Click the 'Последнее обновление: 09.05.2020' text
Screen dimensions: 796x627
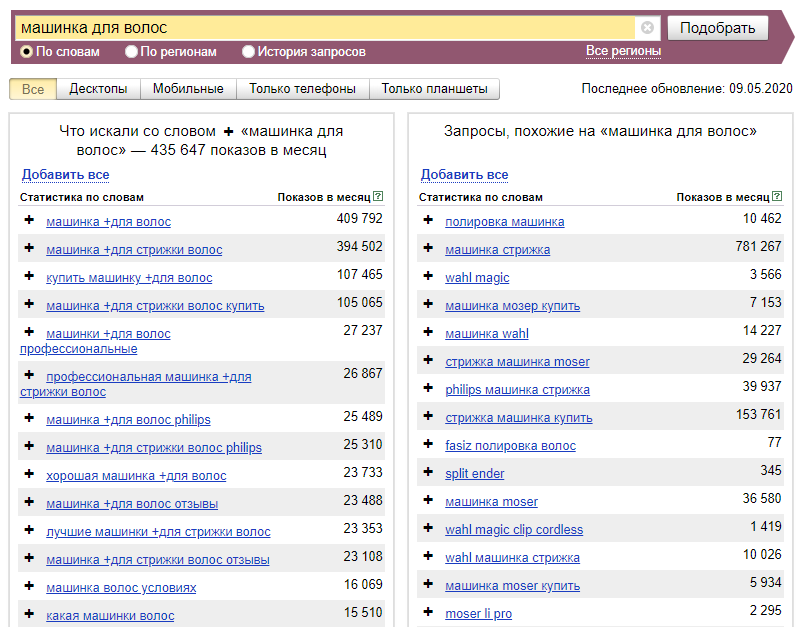pyautogui.click(x=687, y=89)
